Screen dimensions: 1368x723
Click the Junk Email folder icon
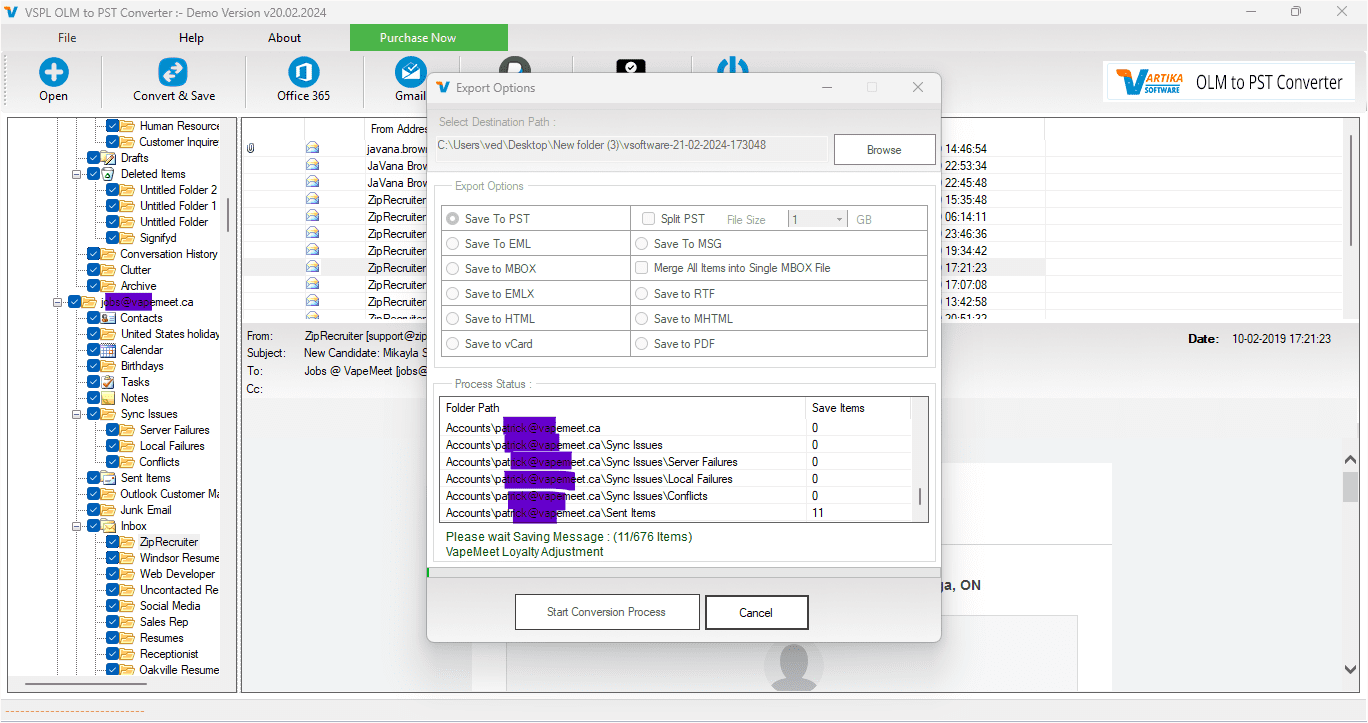[109, 510]
